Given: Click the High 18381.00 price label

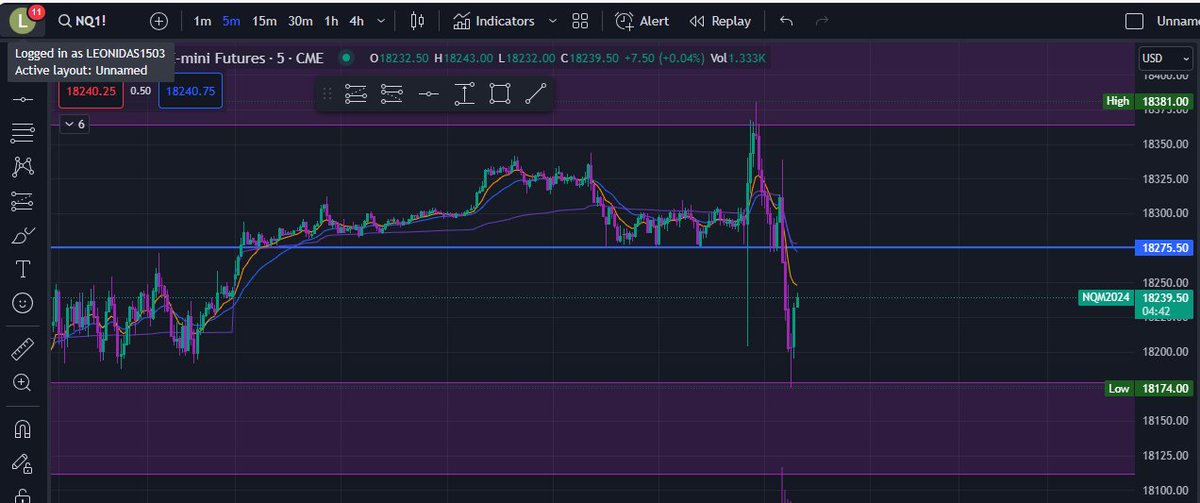Looking at the screenshot, I should [x=1148, y=101].
